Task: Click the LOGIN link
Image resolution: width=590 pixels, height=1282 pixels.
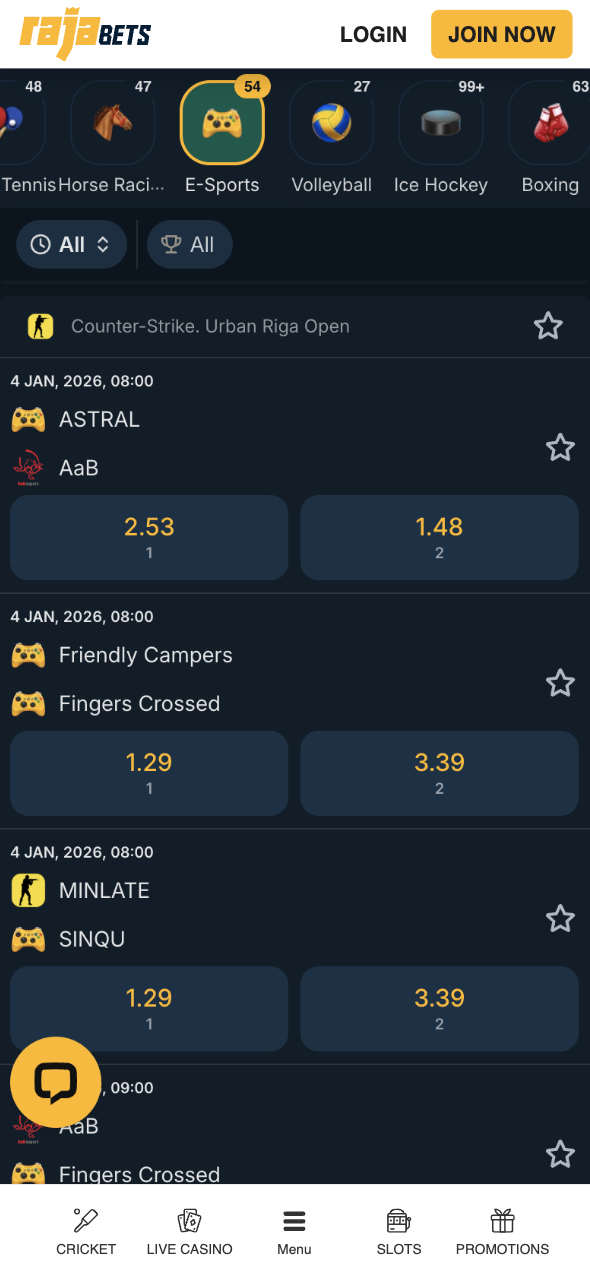Action: [373, 33]
